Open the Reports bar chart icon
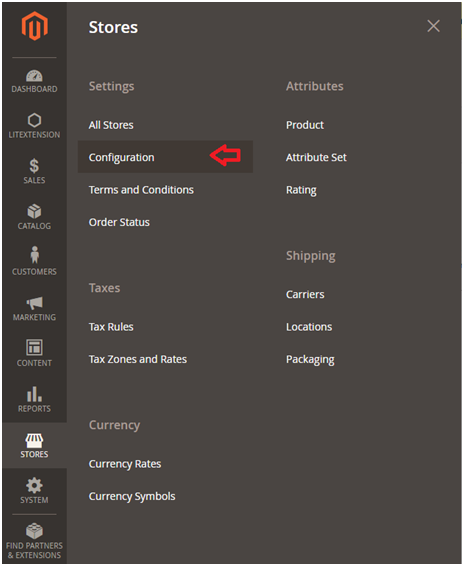Image resolution: width=464 pixels, height=566 pixels. coord(34,394)
